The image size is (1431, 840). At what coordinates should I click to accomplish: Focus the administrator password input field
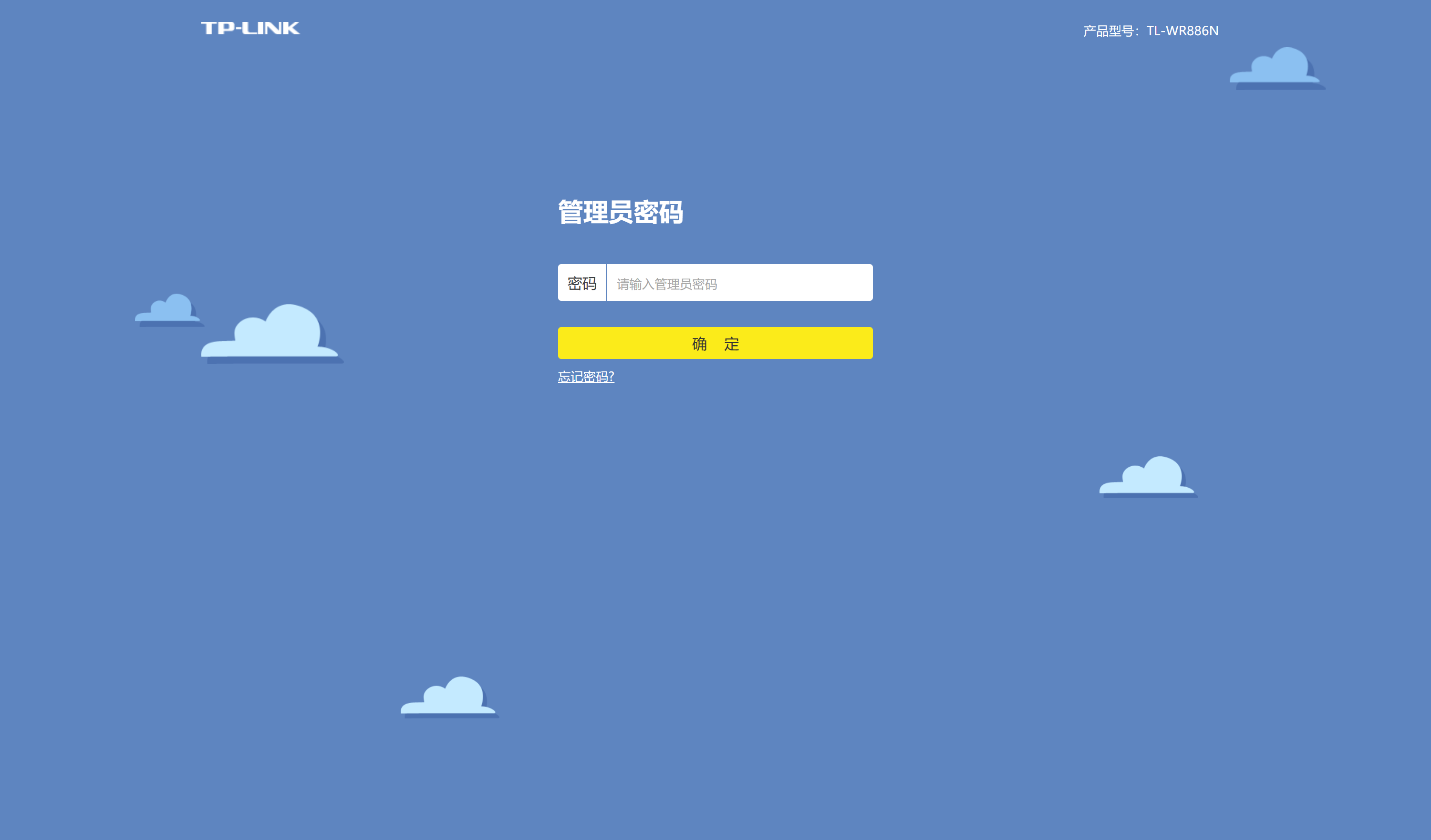(739, 283)
